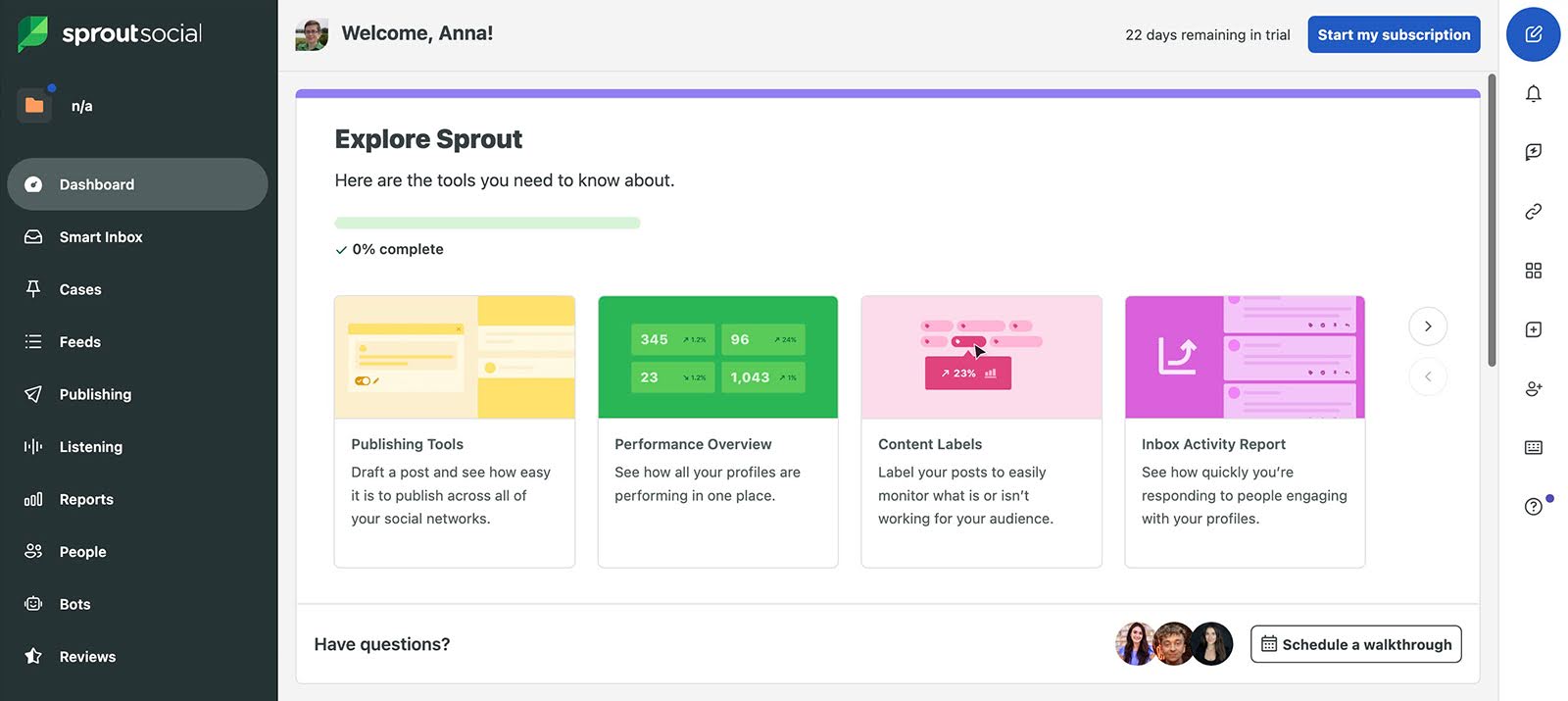The height and width of the screenshot is (701, 1568).
Task: Click the page vertical scrollbar
Action: pyautogui.click(x=1492, y=221)
